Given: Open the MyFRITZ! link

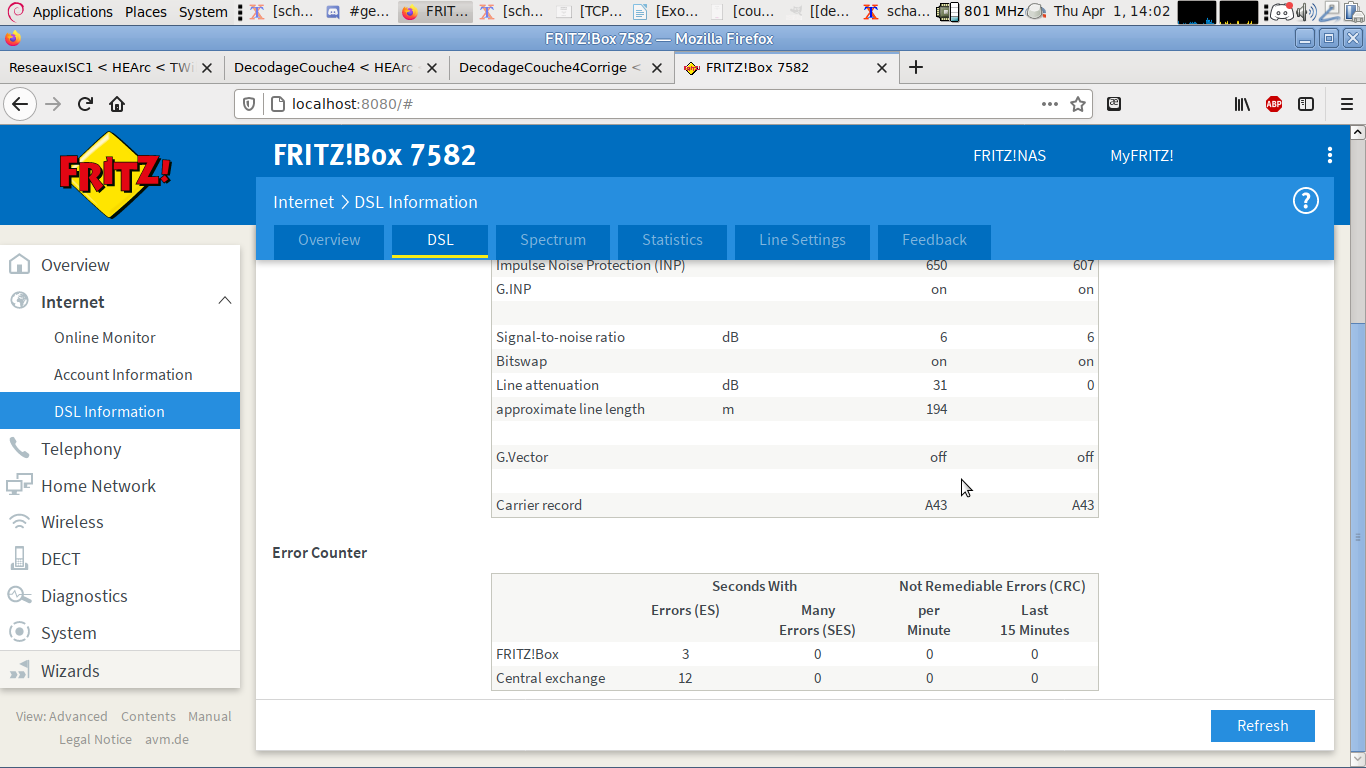Looking at the screenshot, I should (1141, 156).
